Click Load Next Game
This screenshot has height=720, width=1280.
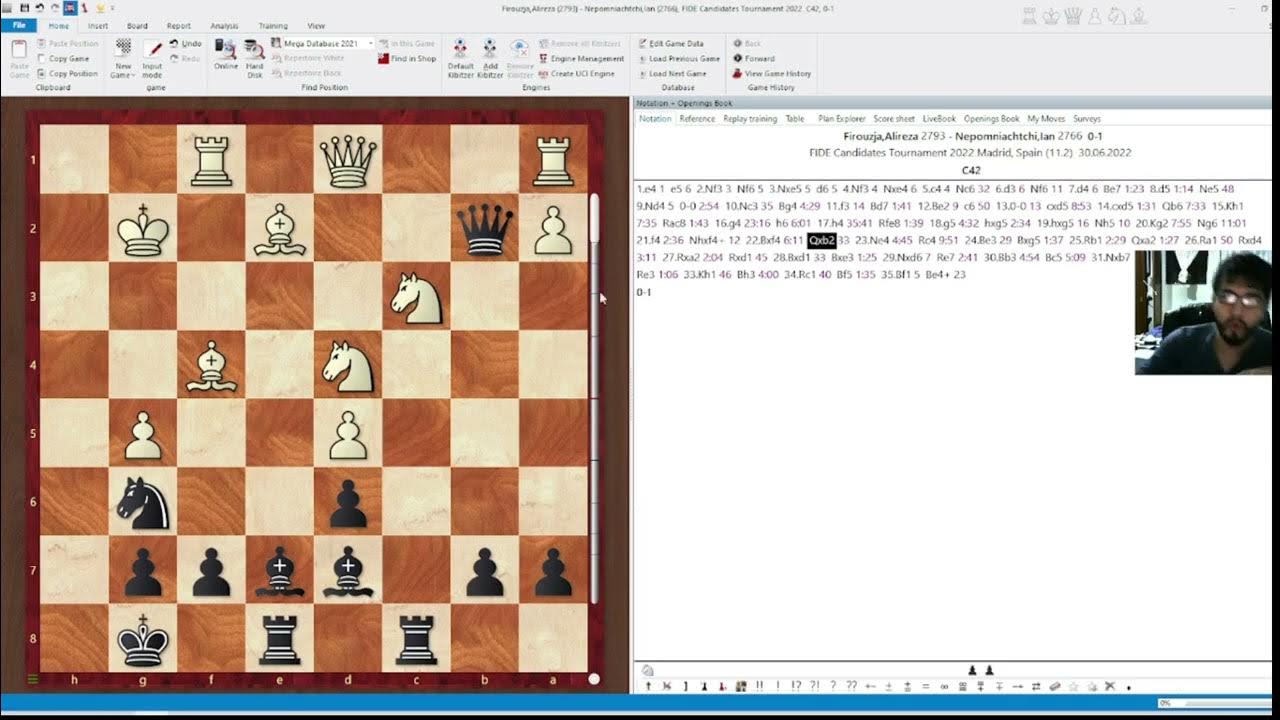pos(671,74)
